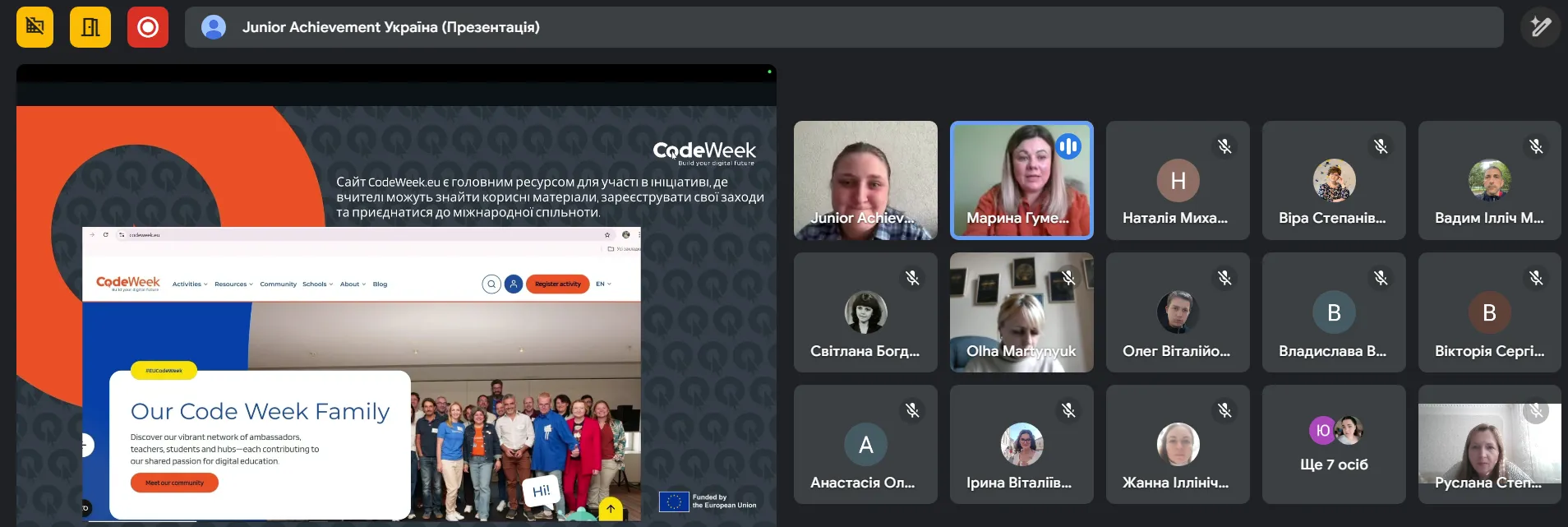Select the Марина Гуме video tile
The image size is (1568, 527).
1022,180
